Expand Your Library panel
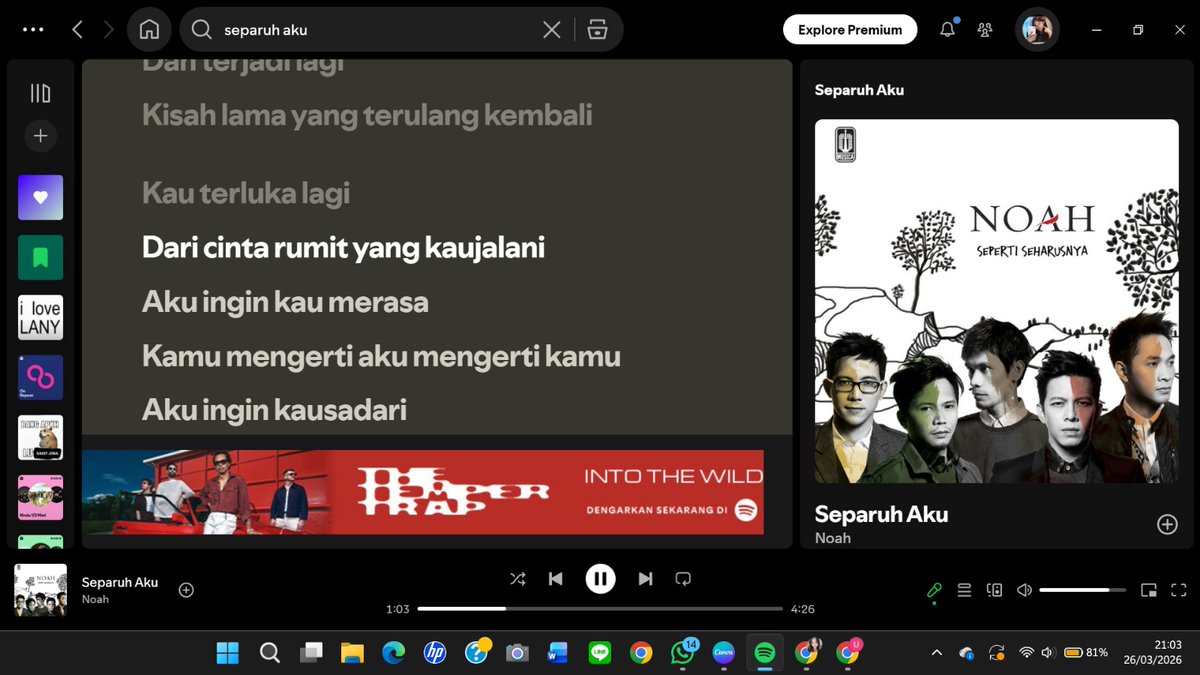The height and width of the screenshot is (675, 1200). [40, 93]
